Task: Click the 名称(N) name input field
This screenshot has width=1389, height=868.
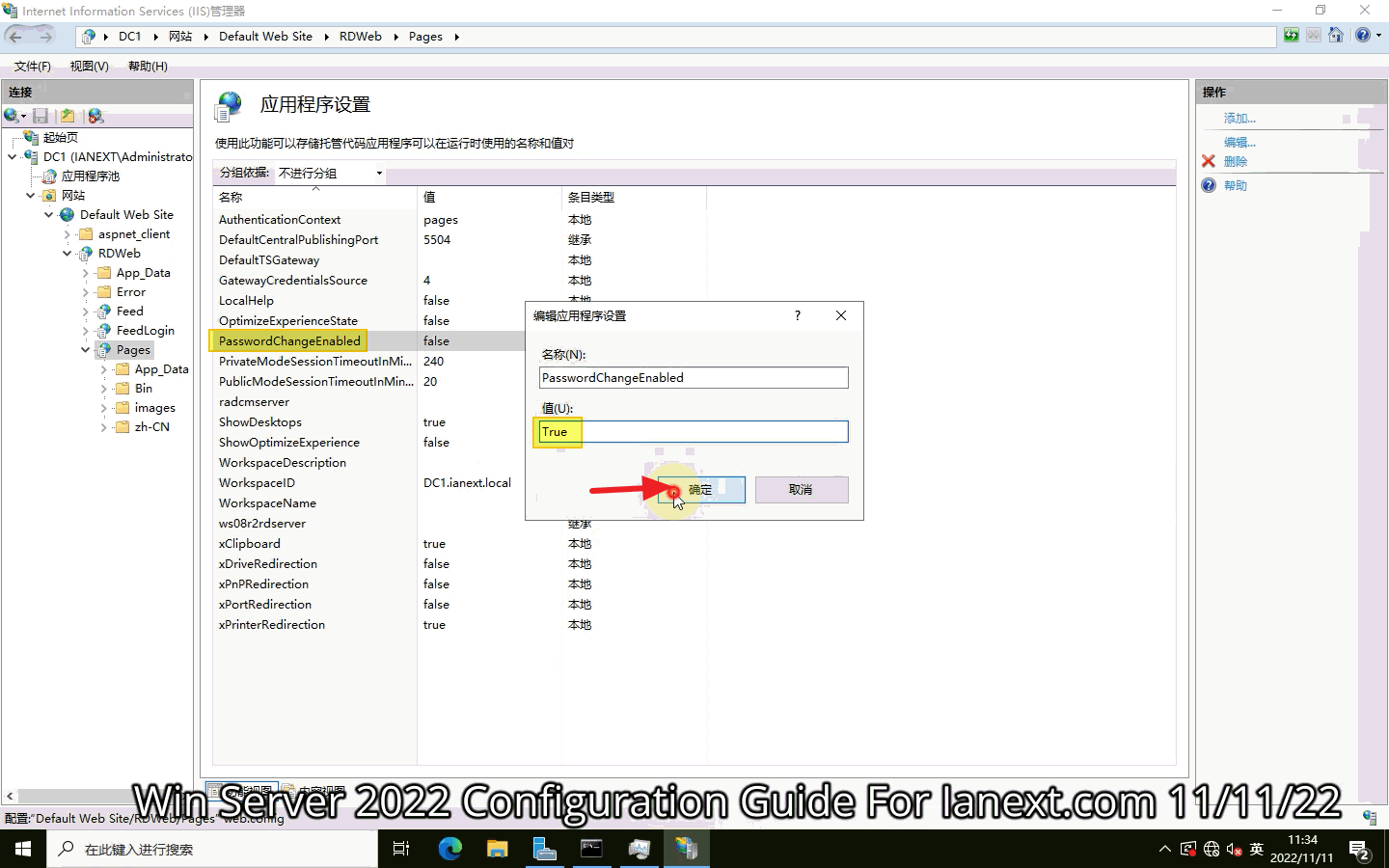Action: [694, 377]
